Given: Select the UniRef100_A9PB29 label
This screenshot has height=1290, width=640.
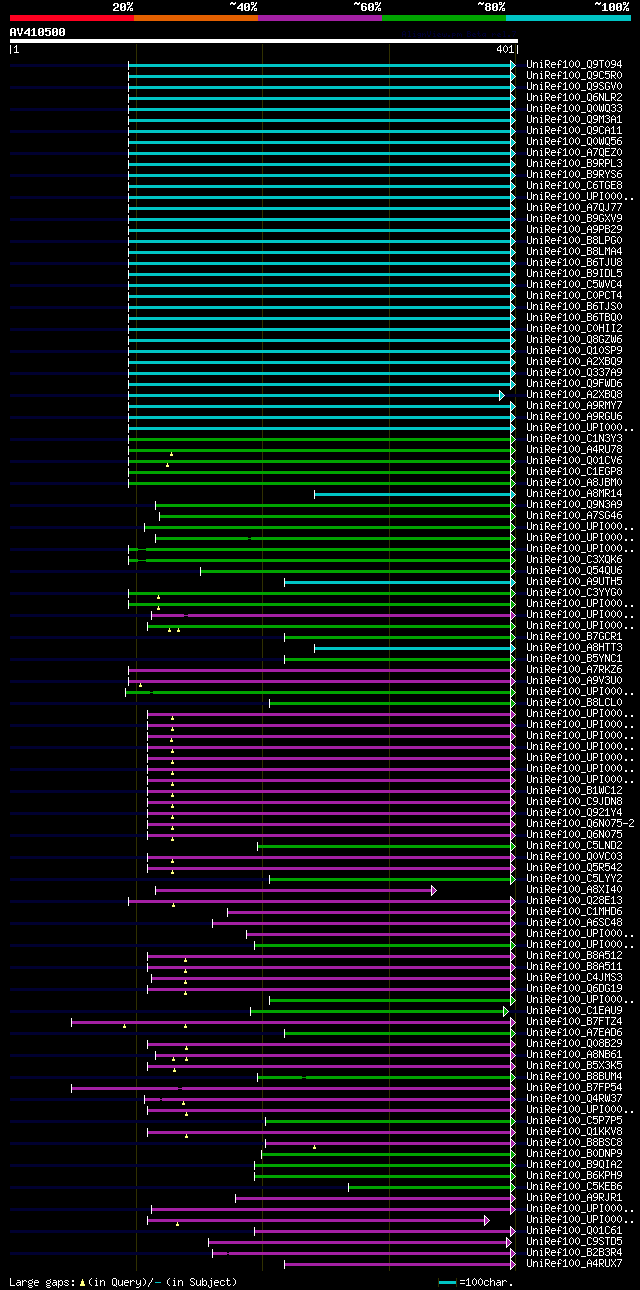Looking at the screenshot, I should [x=574, y=230].
